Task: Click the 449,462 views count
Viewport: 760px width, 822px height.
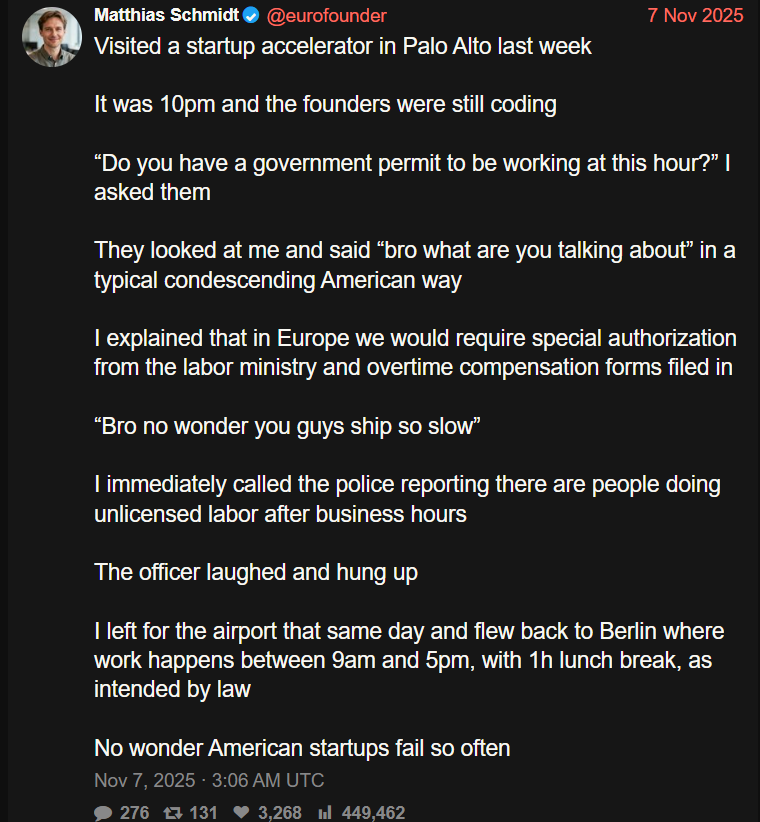Action: (x=373, y=813)
